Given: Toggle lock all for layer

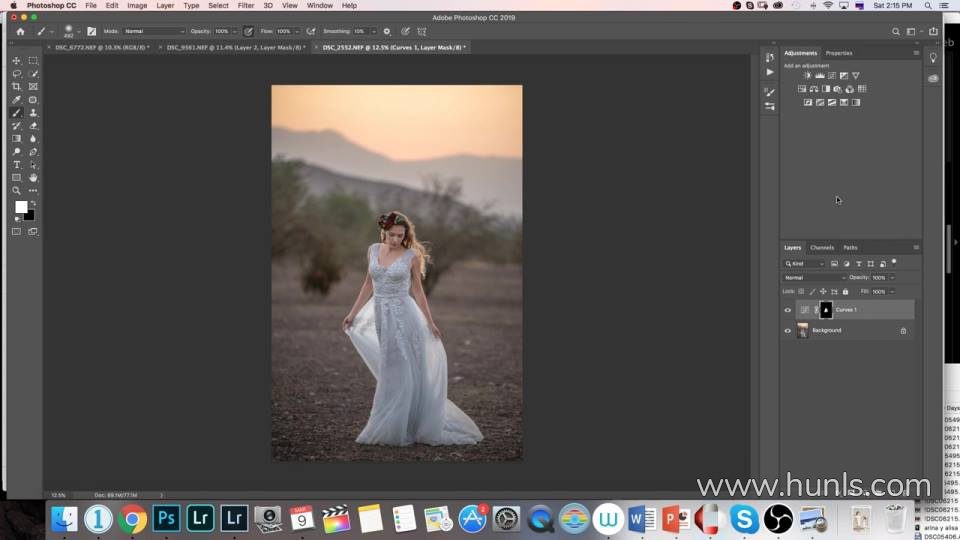Looking at the screenshot, I should pyautogui.click(x=846, y=291).
